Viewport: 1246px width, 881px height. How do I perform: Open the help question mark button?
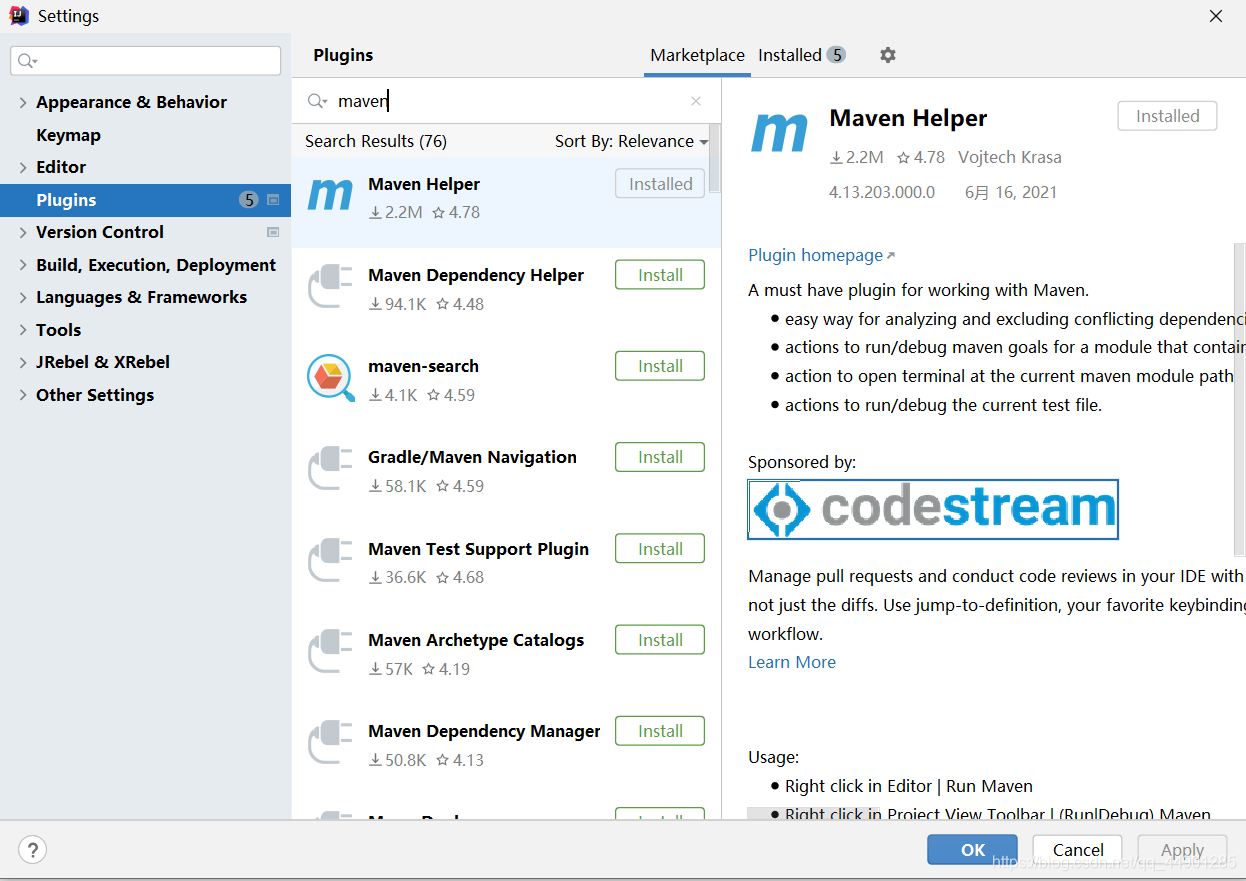(33, 850)
